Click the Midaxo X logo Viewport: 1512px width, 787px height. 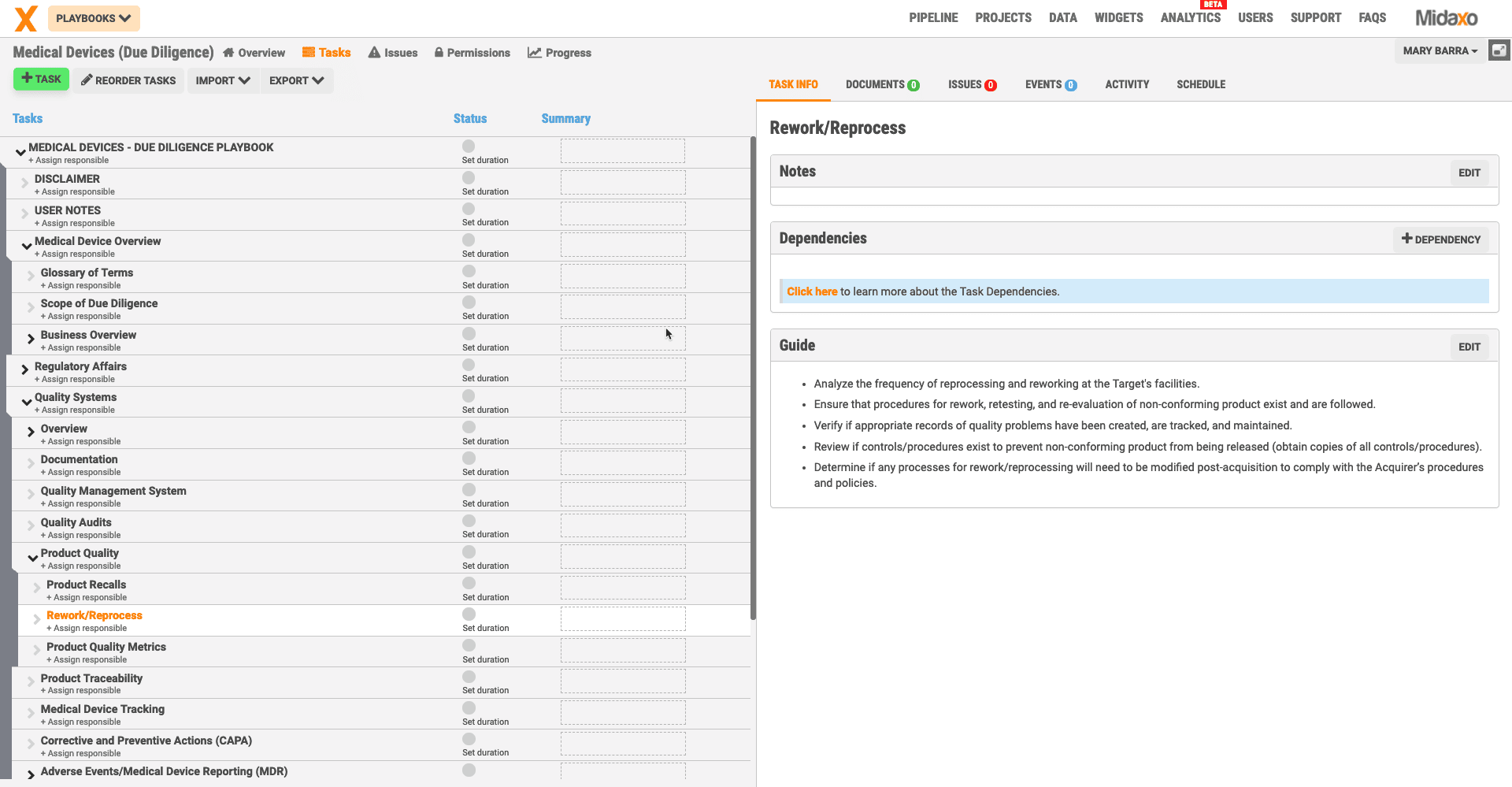(x=25, y=17)
